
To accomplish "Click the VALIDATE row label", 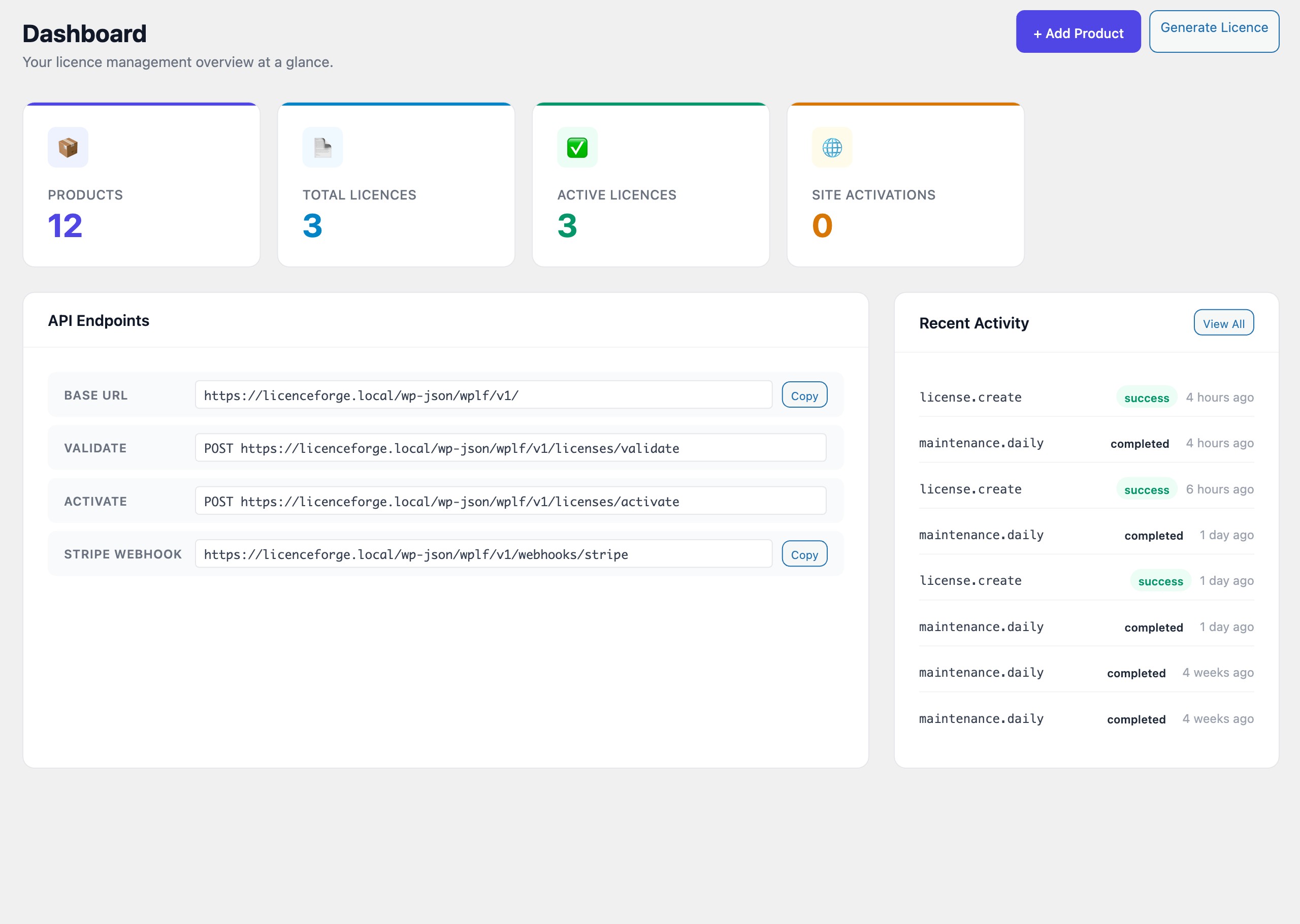I will [x=95, y=448].
